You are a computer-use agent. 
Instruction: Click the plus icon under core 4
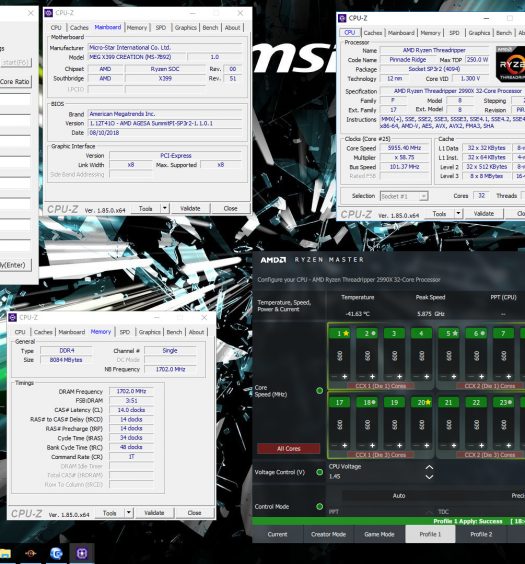pyautogui.click(x=427, y=377)
